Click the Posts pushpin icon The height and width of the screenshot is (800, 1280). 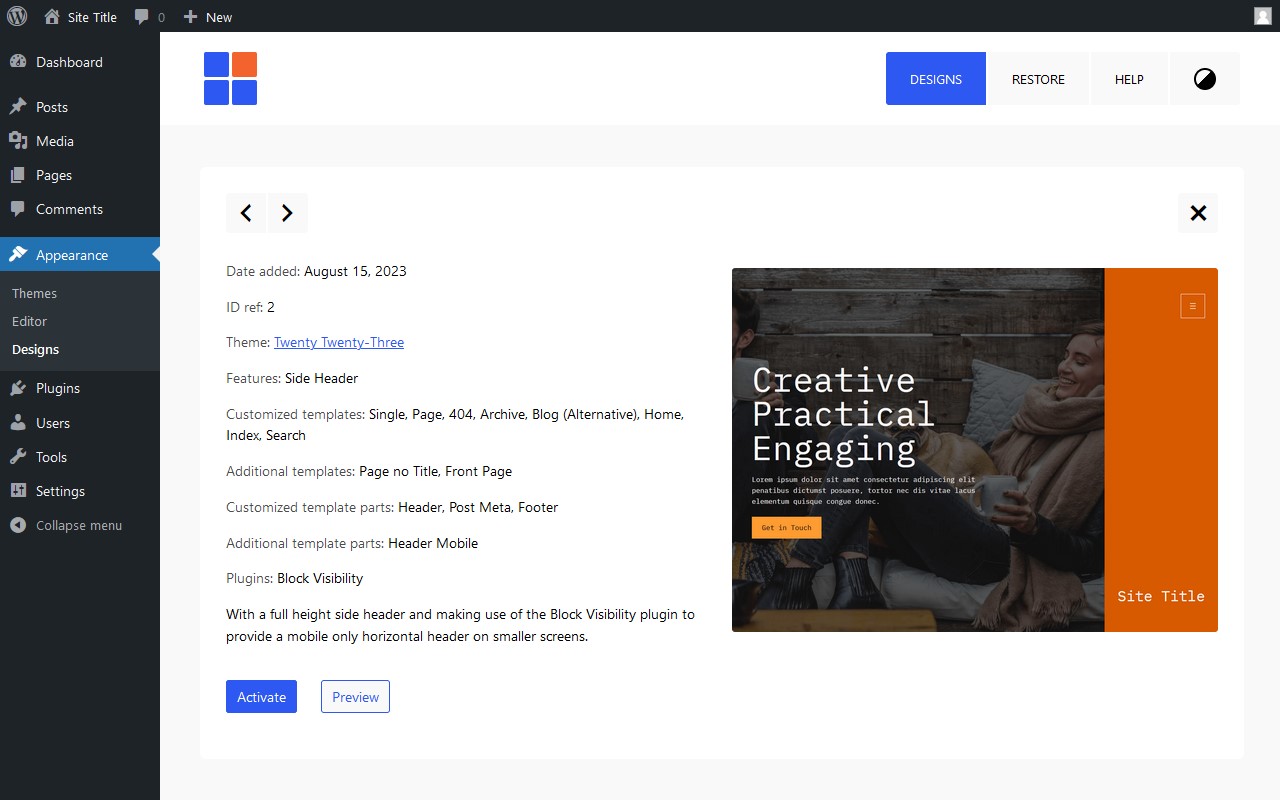tap(18, 107)
